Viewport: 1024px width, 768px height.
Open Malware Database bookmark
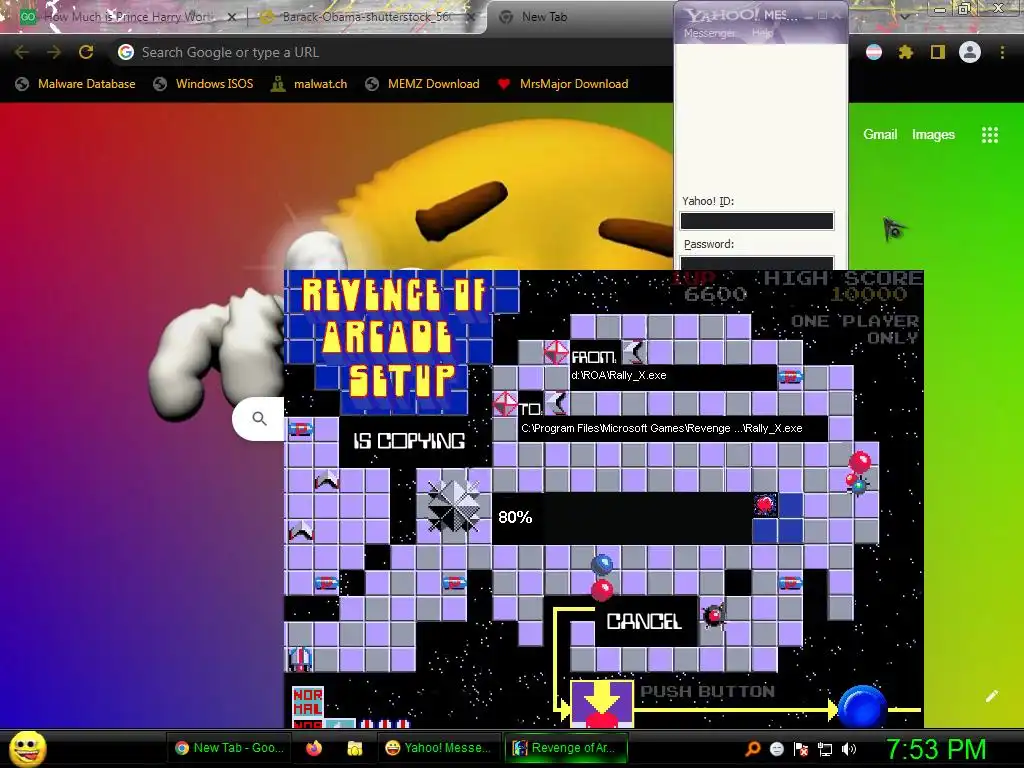point(76,84)
